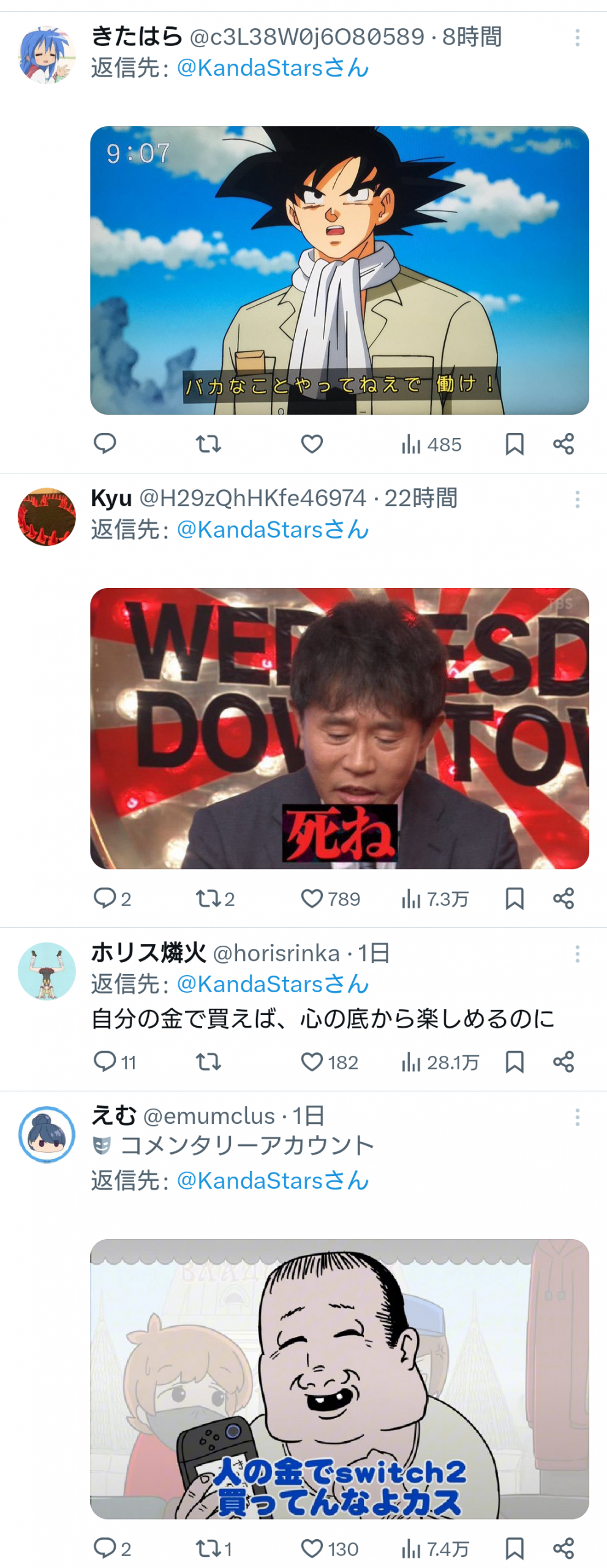Open @KandaStars link in えむ's reply
Viewport: 607px width, 1568px height.
tap(273, 1181)
